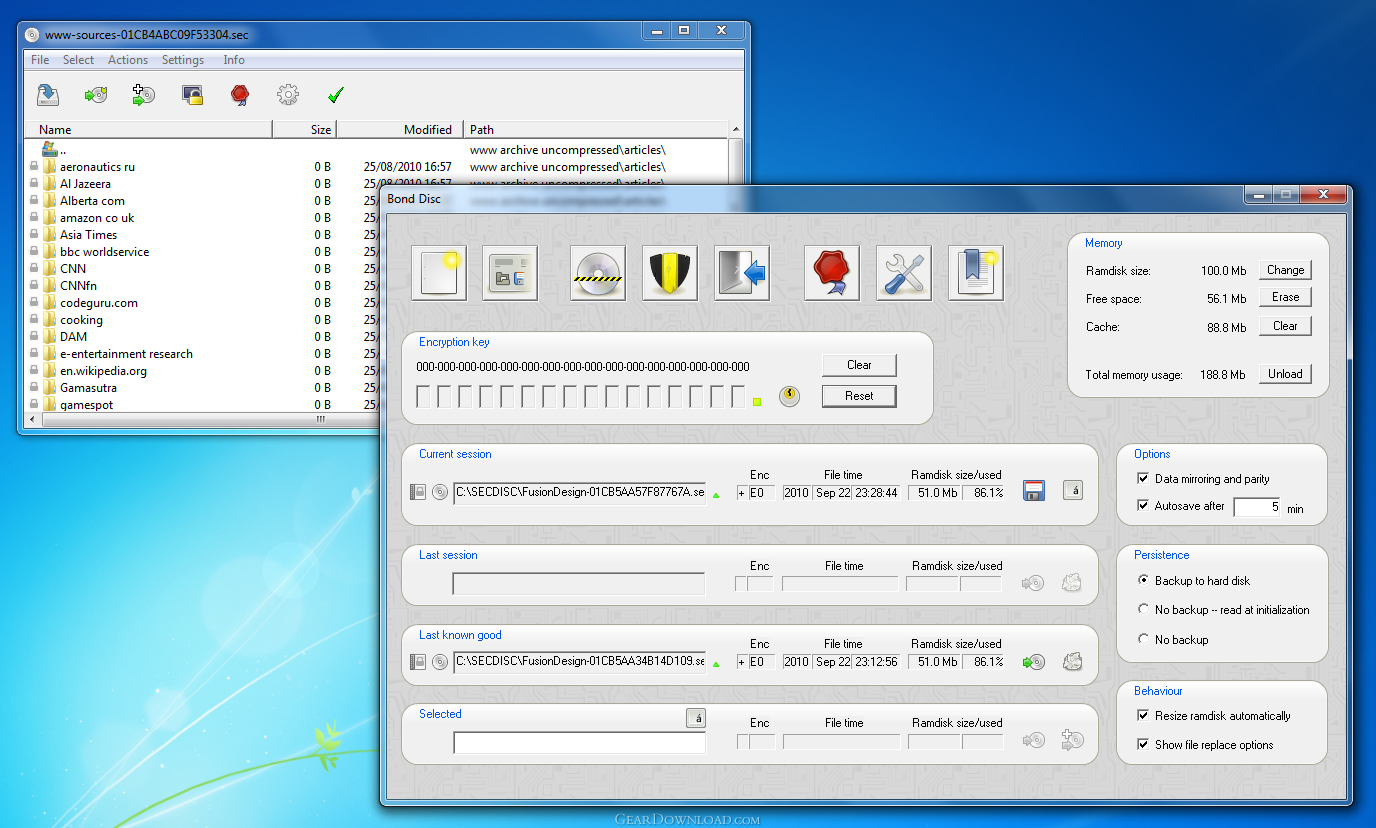The width and height of the screenshot is (1376, 828).
Task: Select the plain No backup option
Action: [x=1144, y=640]
